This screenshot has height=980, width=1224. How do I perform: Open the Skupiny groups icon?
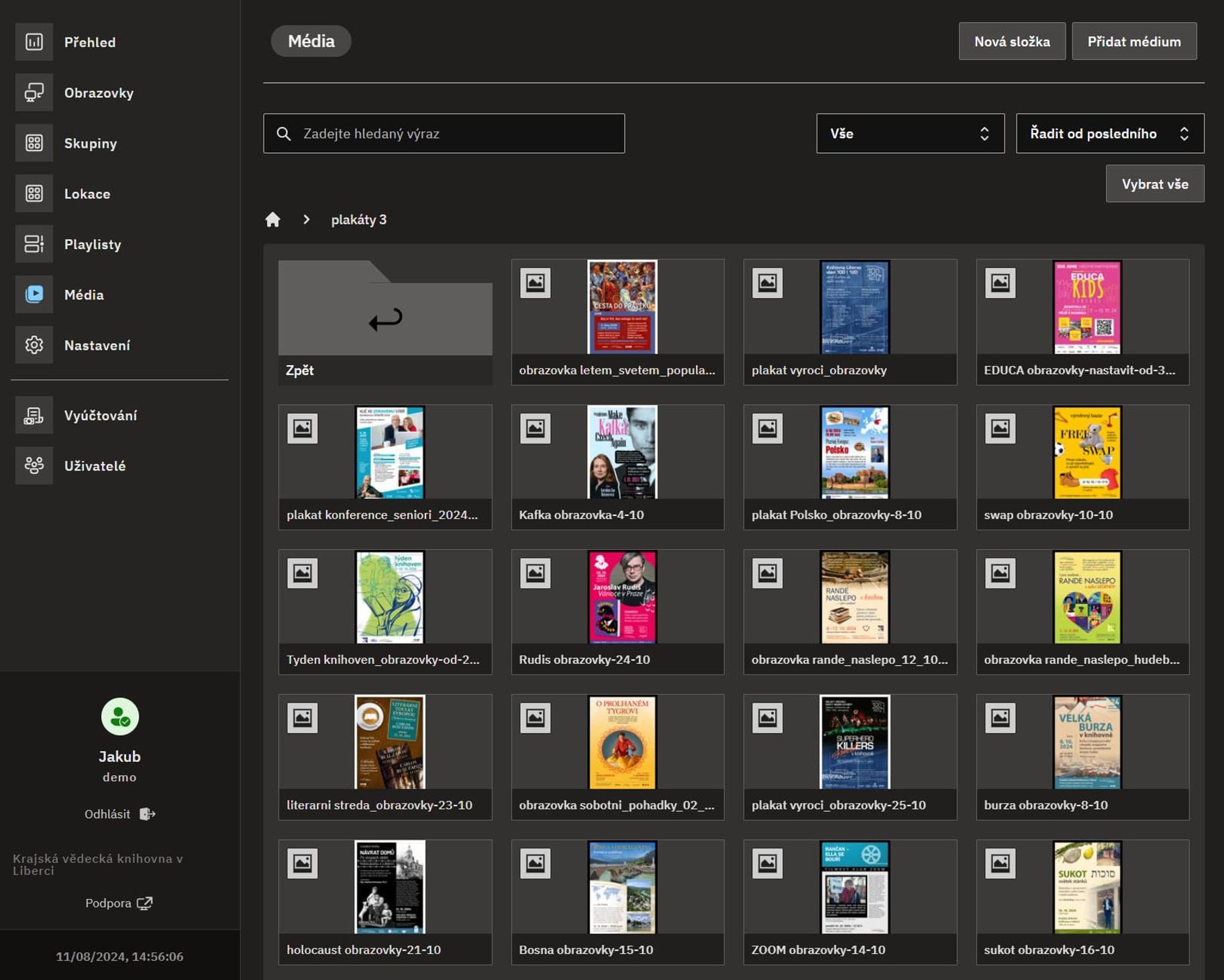click(34, 143)
